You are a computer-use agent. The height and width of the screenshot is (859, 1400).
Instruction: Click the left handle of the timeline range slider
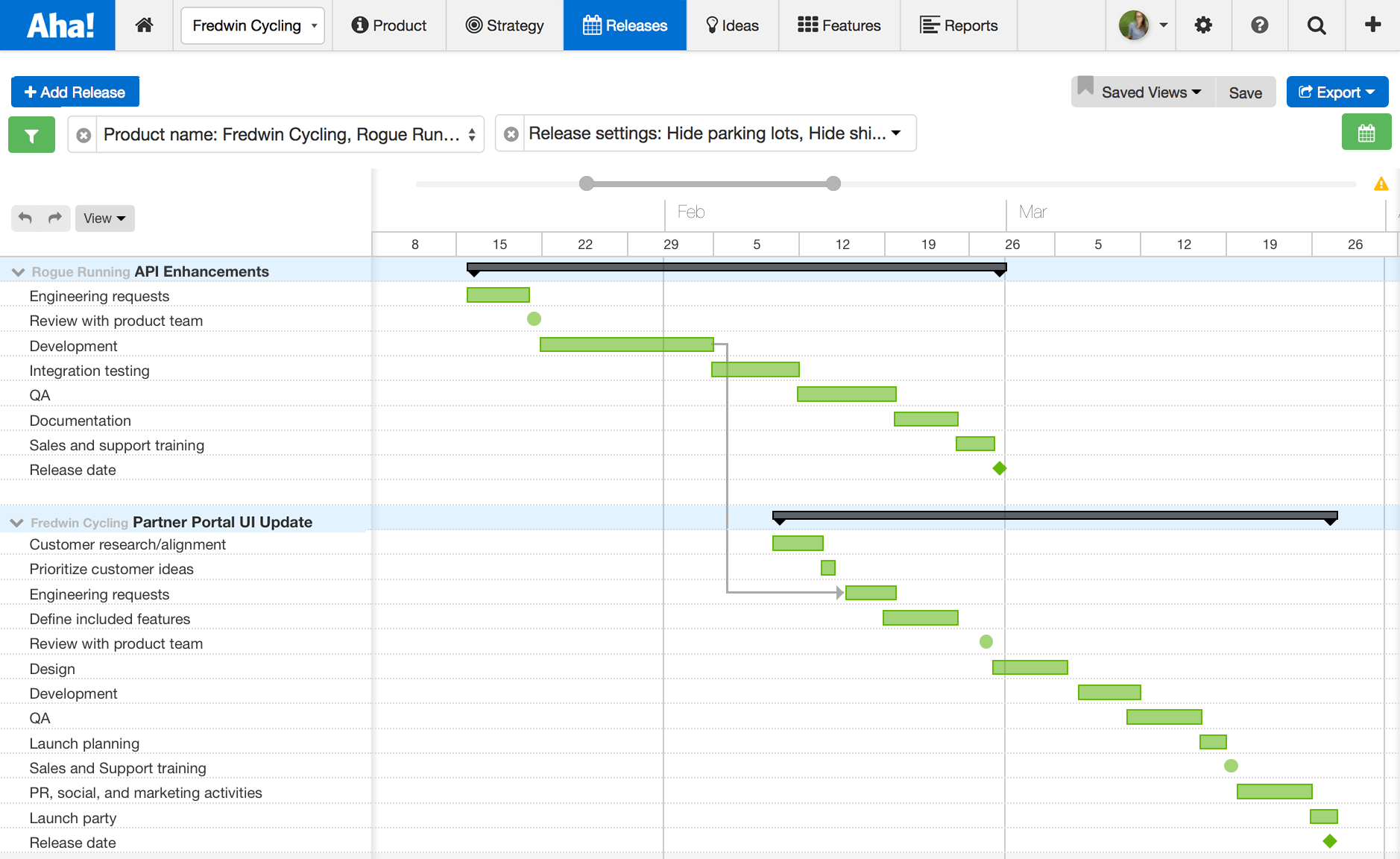[x=587, y=183]
